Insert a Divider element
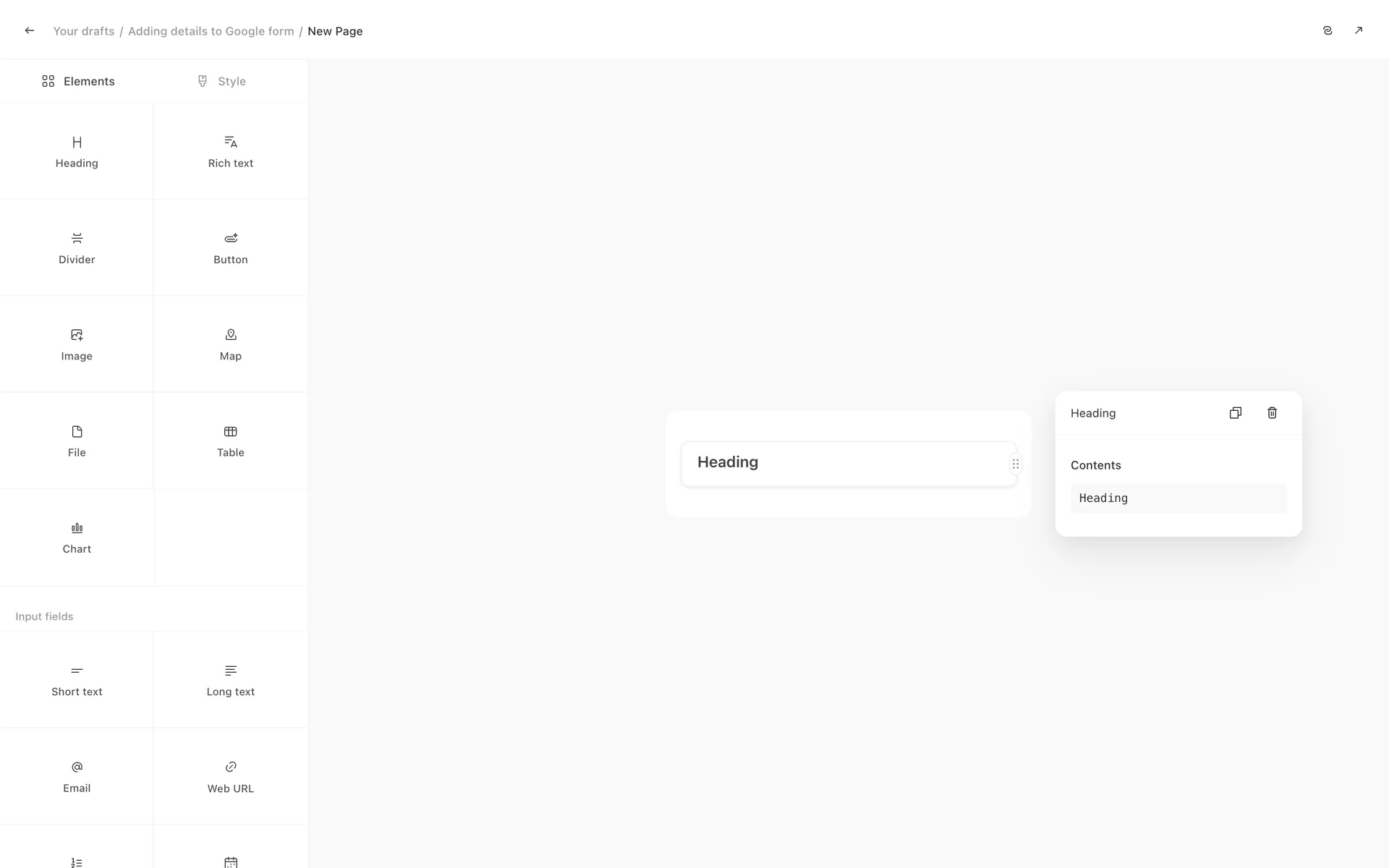This screenshot has width=1389, height=868. [x=77, y=248]
